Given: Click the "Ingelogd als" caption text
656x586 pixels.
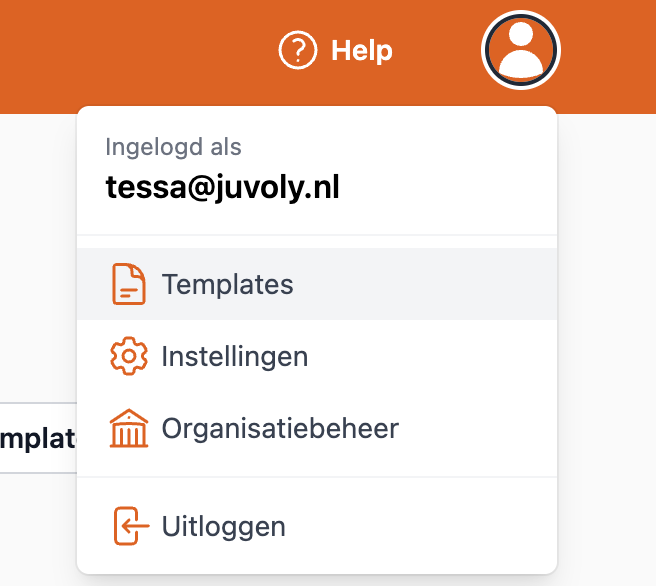Looking at the screenshot, I should [173, 147].
